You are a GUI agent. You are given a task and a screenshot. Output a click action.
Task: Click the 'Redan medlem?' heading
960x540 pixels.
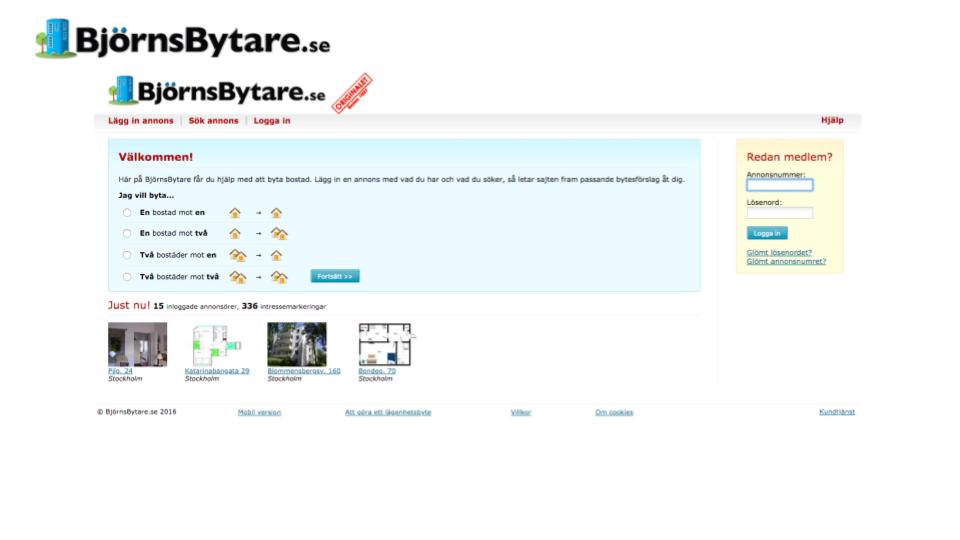point(789,157)
